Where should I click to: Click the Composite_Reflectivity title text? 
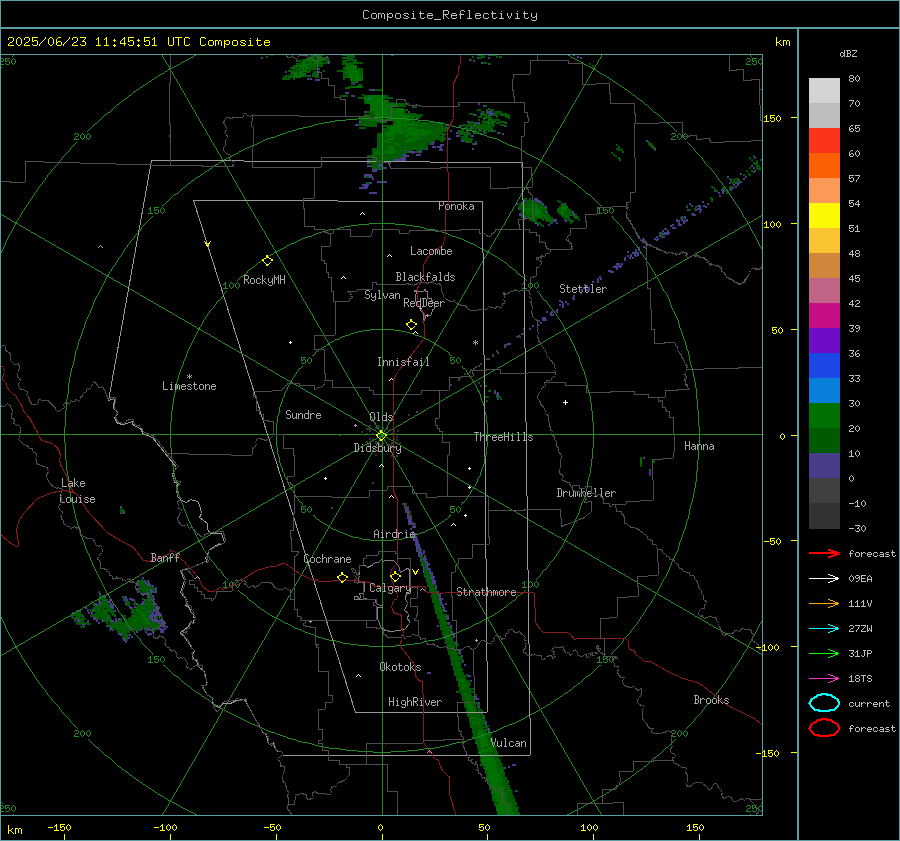tap(449, 15)
